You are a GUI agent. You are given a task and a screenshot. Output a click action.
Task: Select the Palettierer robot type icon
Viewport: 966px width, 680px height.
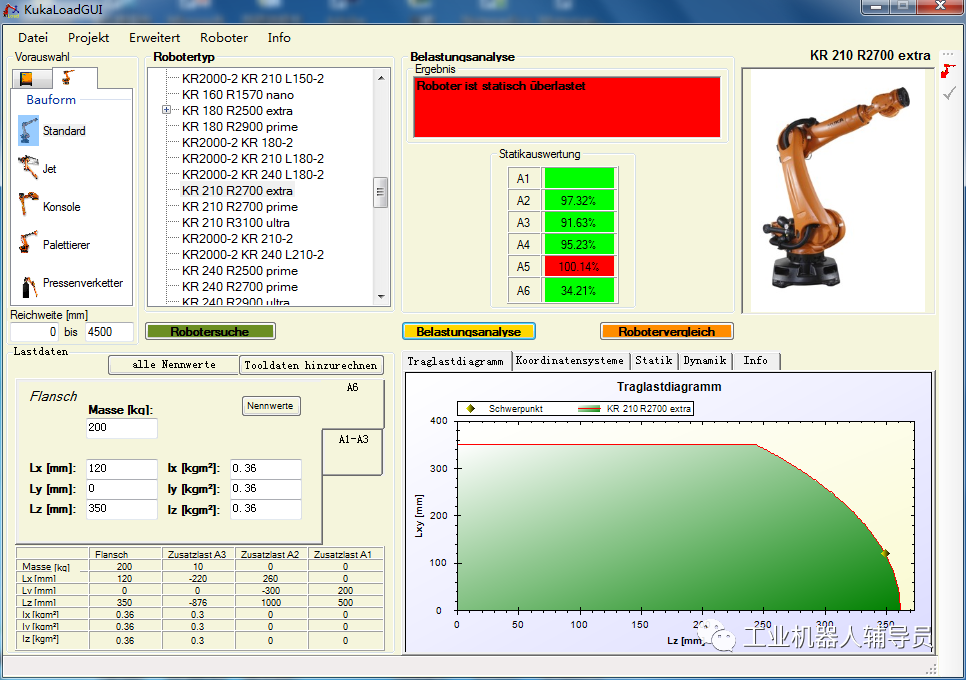tap(28, 243)
